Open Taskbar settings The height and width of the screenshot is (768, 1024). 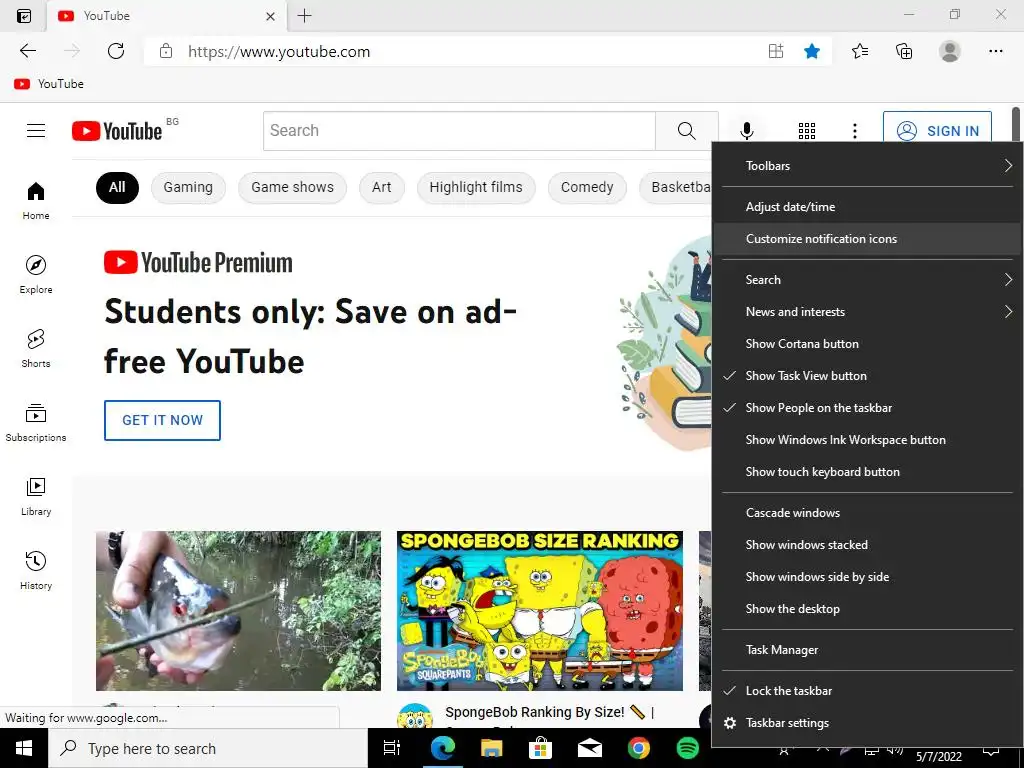[x=868, y=723]
